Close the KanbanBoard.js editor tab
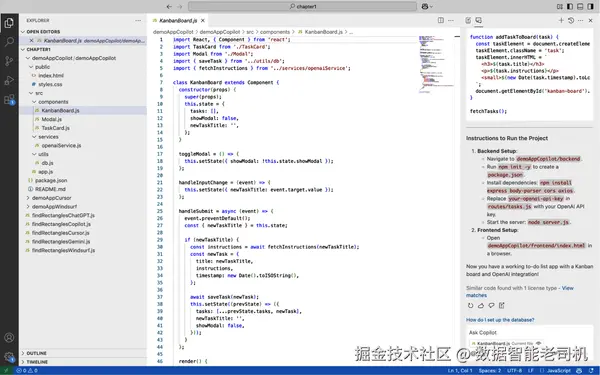 (x=203, y=20)
